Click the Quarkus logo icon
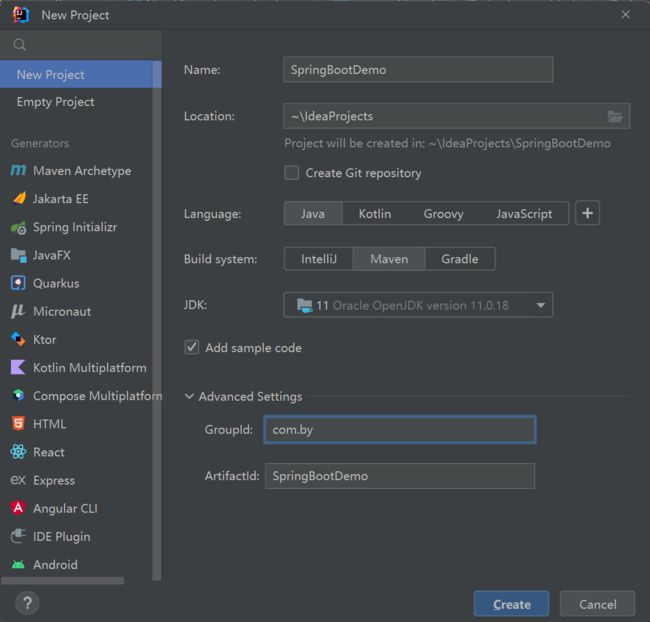 tap(18, 283)
